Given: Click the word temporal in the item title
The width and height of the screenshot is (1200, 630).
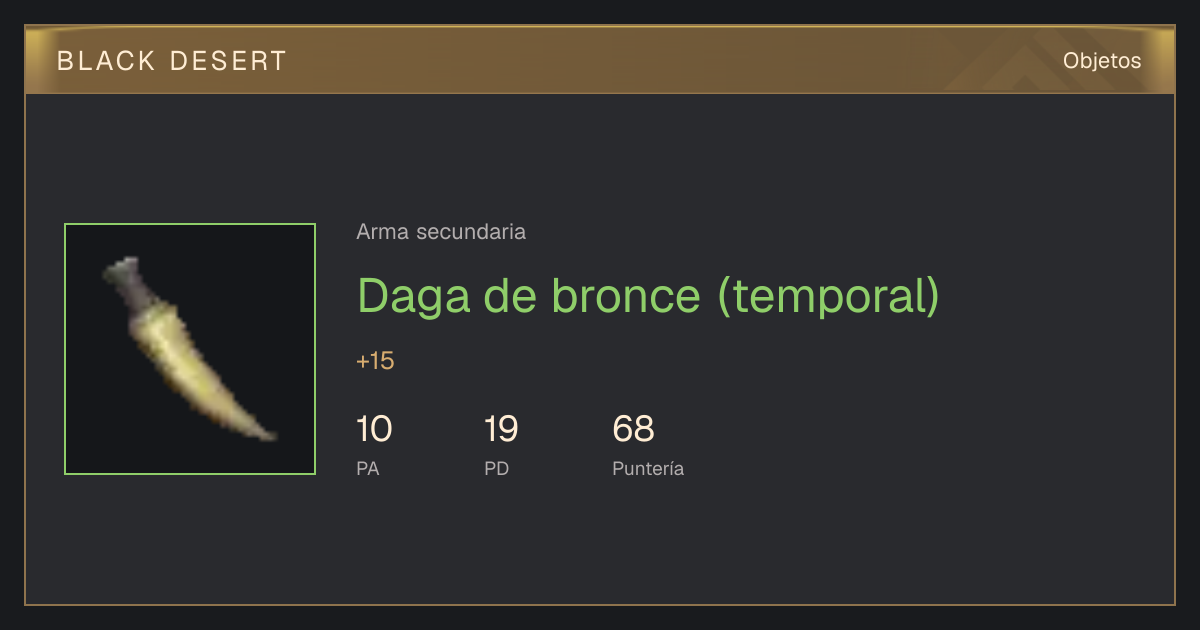Looking at the screenshot, I should pyautogui.click(x=827, y=297).
